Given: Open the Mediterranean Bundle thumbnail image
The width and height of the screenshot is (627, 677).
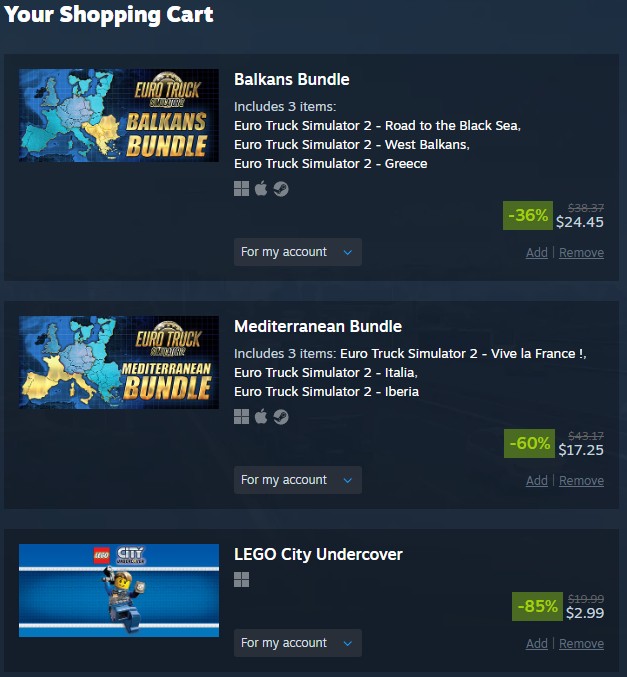Looking at the screenshot, I should click(x=119, y=362).
